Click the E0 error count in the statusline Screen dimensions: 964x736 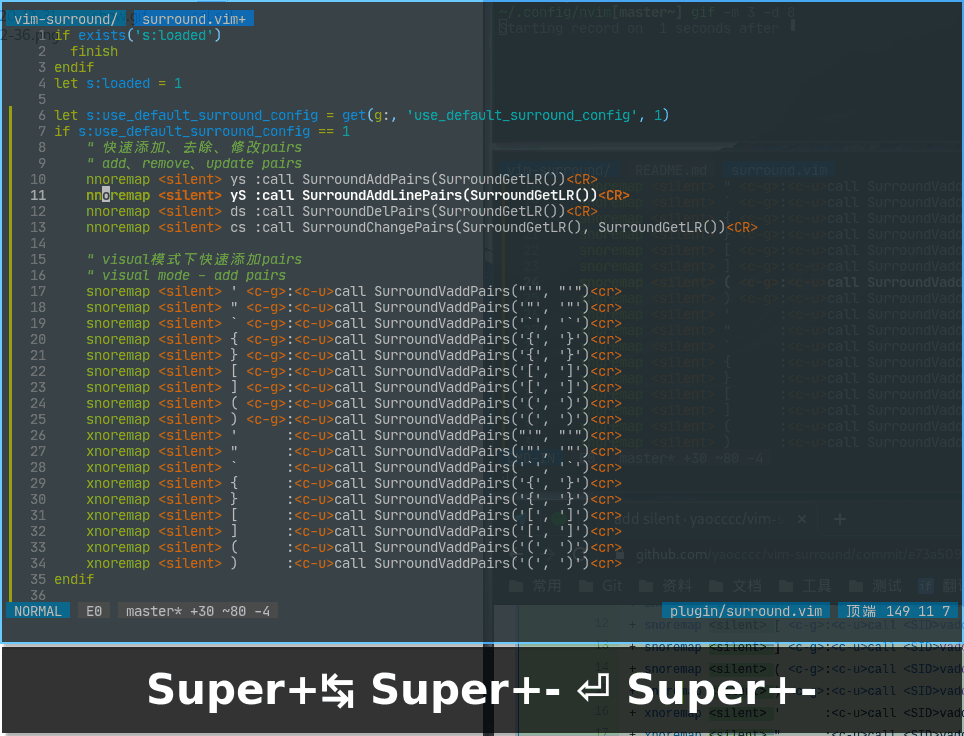94,611
